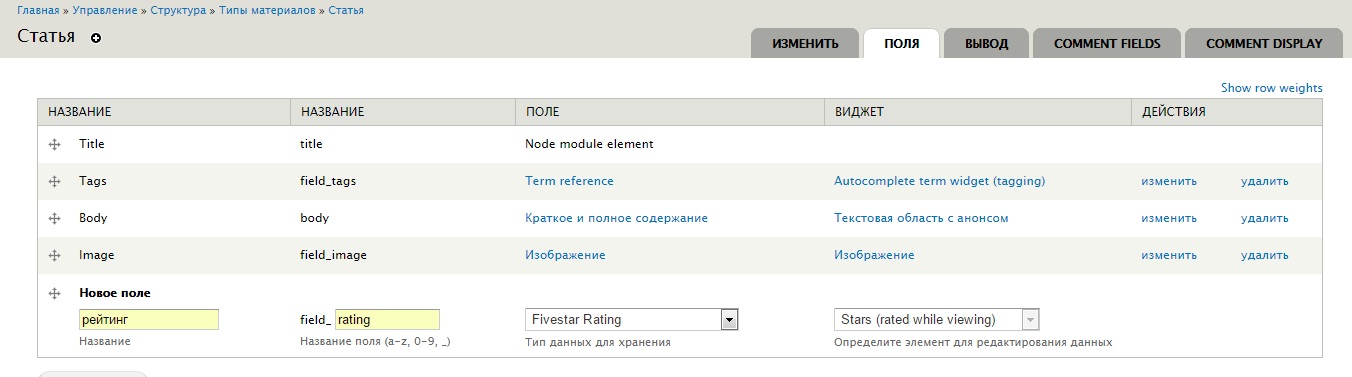Focus the new field label input containing рейтинг

[149, 320]
